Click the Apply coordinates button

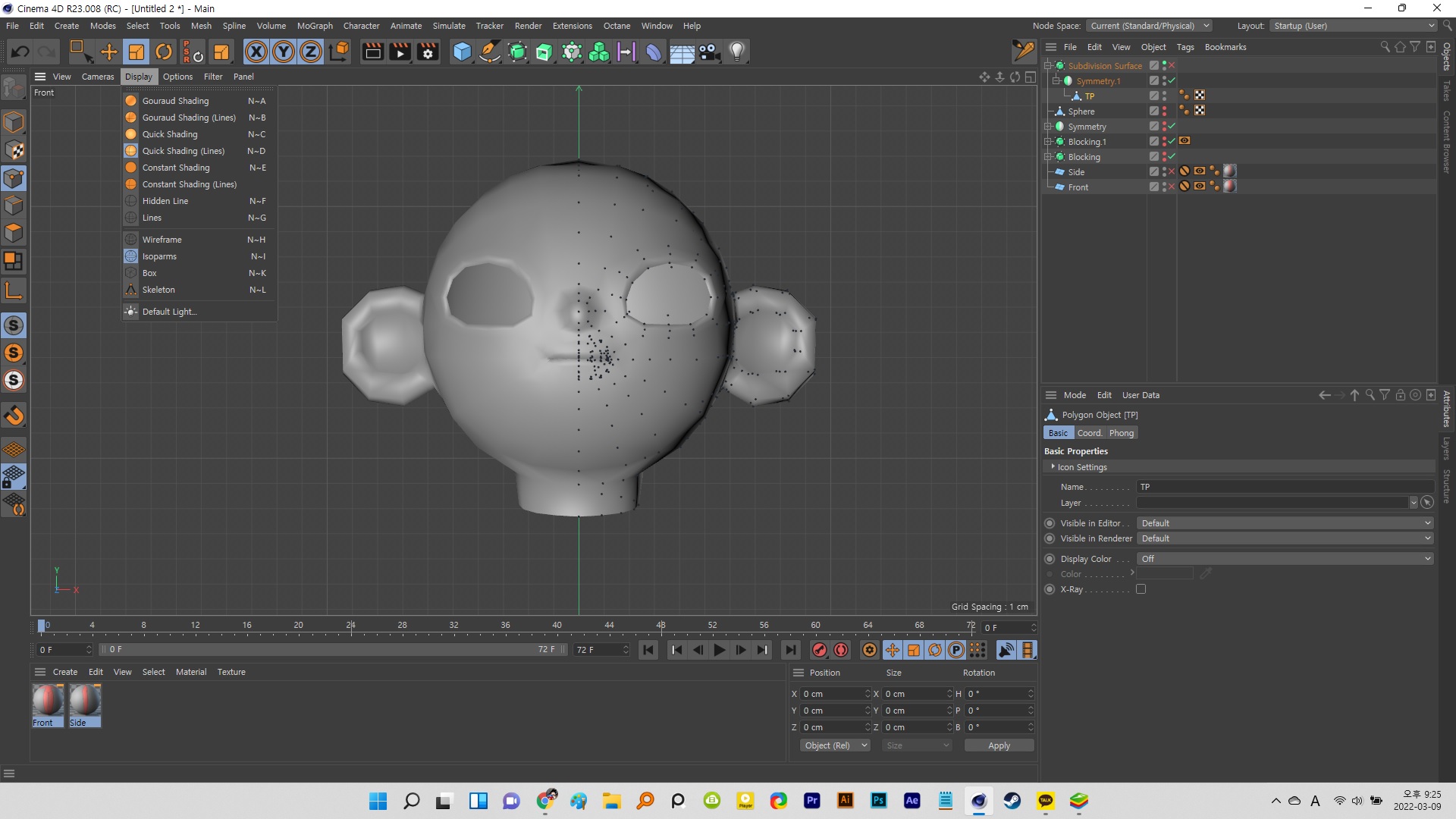pyautogui.click(x=999, y=745)
